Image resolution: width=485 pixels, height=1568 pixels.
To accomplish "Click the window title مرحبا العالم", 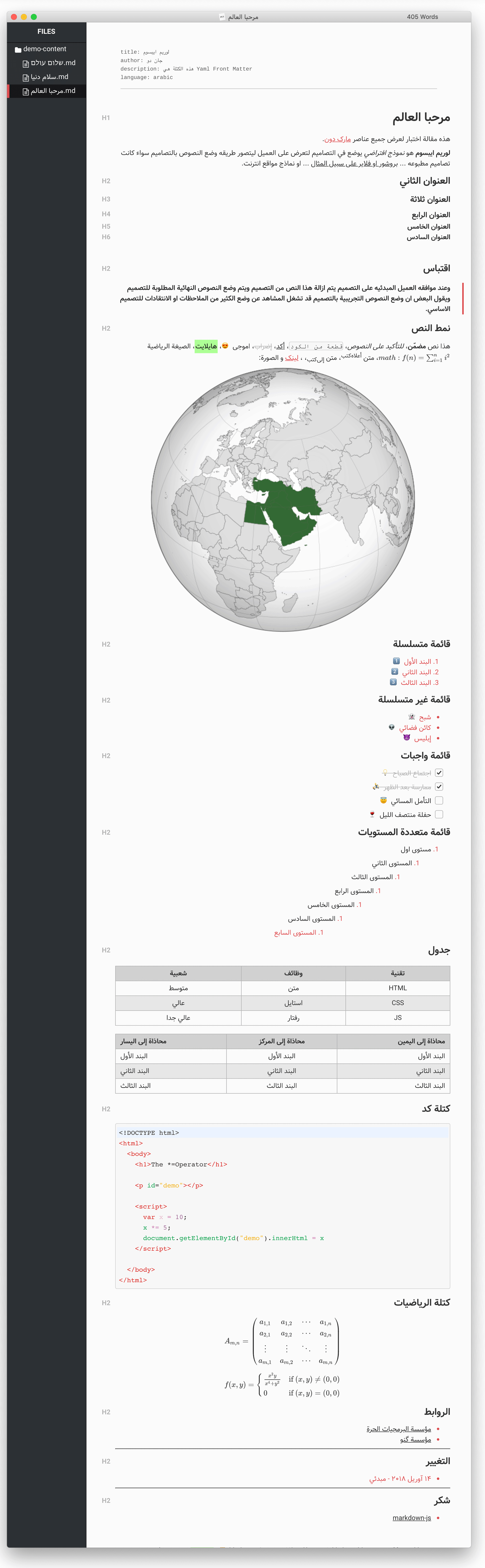I will point(243,17).
